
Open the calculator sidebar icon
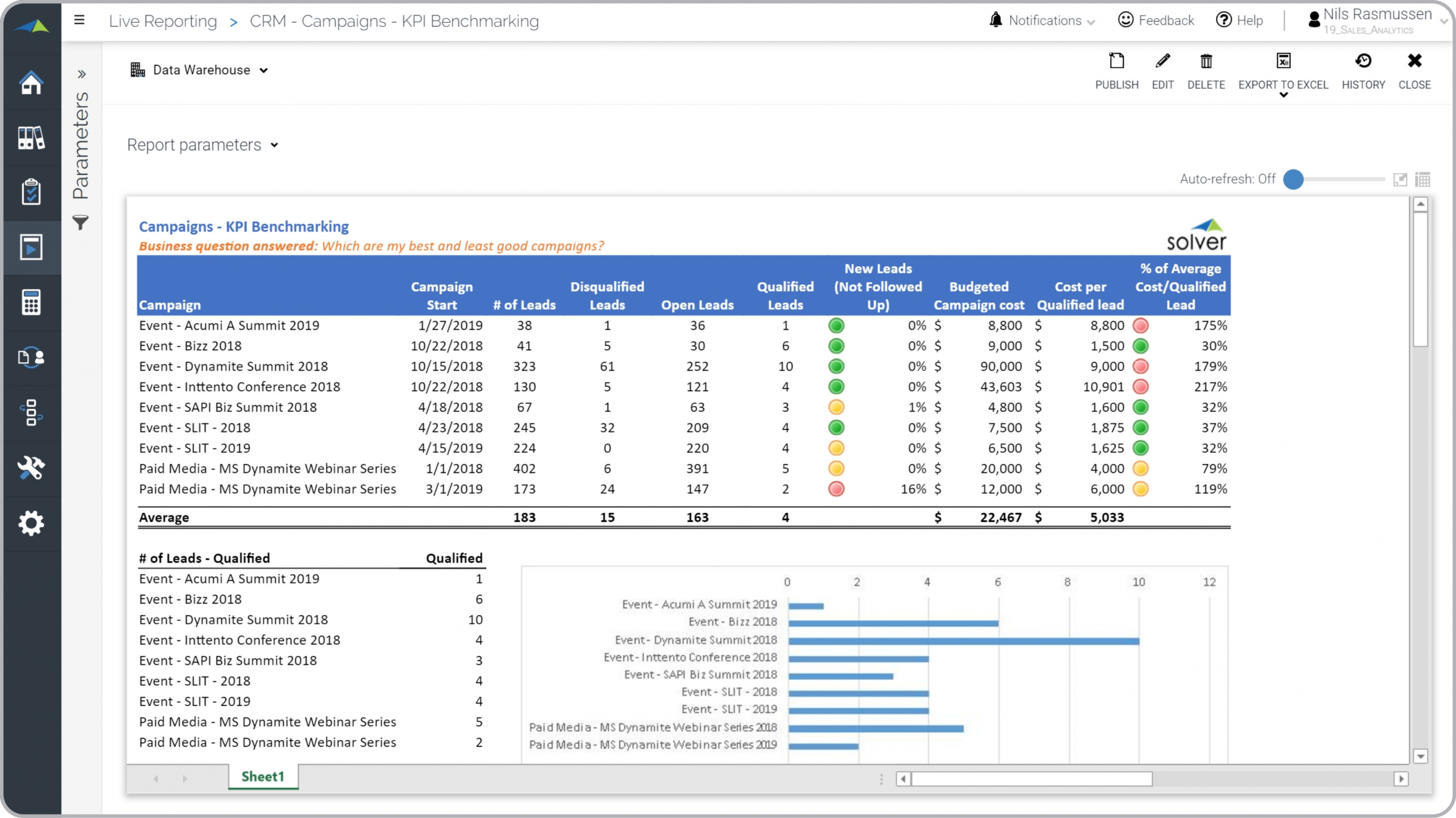click(31, 302)
